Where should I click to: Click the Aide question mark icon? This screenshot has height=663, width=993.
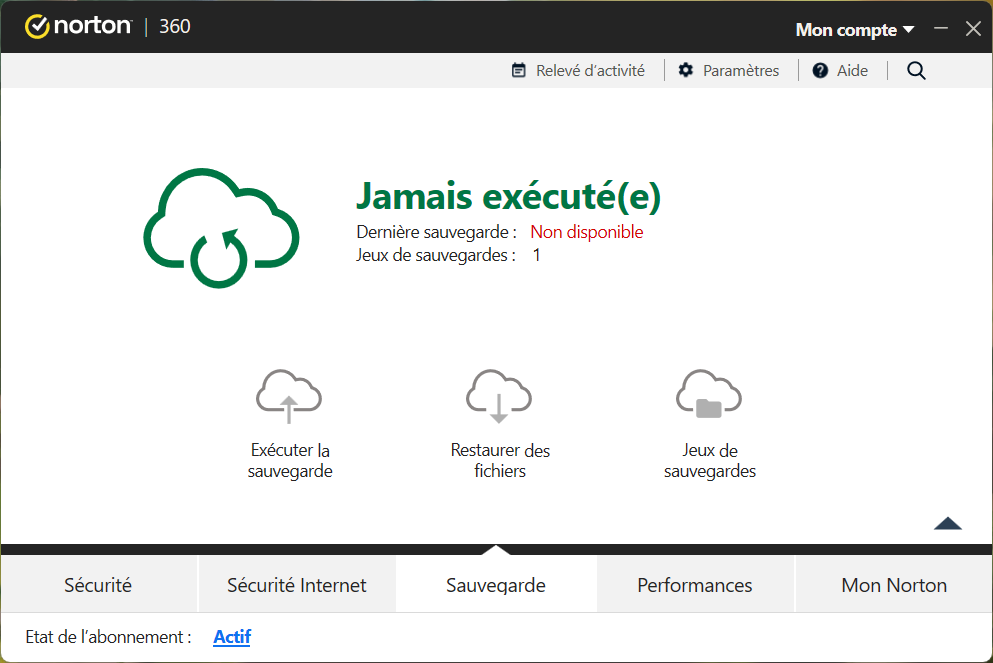click(x=820, y=70)
